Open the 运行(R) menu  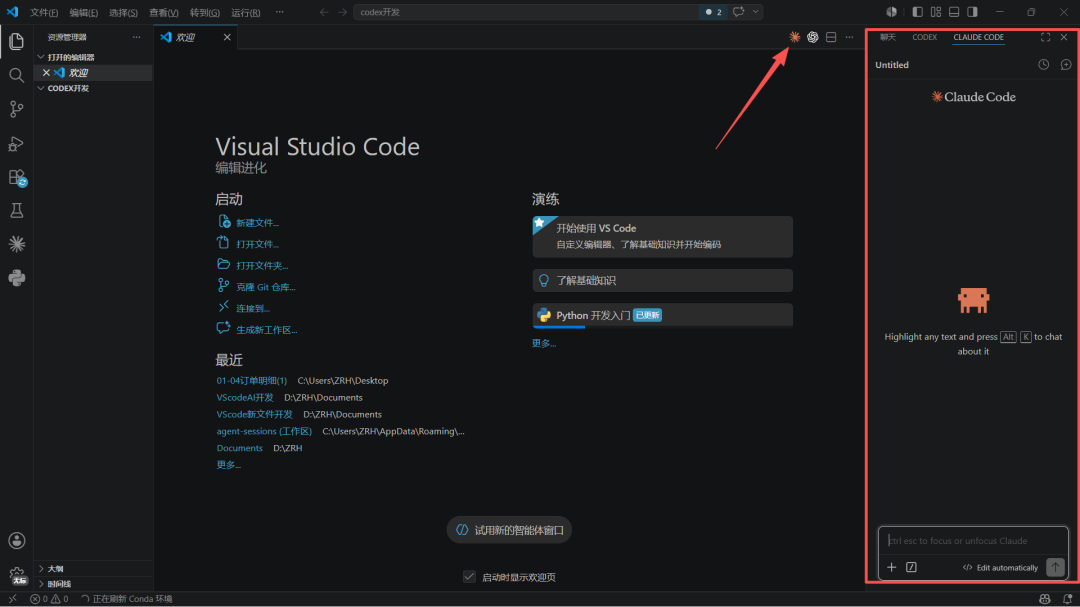pos(246,12)
